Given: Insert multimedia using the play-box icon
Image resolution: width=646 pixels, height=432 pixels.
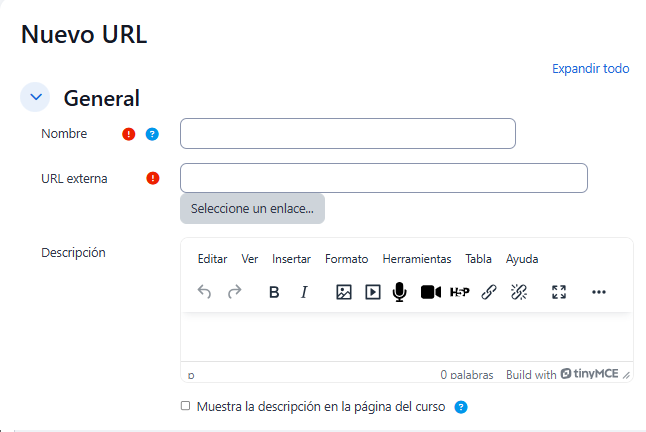Looking at the screenshot, I should tap(373, 292).
